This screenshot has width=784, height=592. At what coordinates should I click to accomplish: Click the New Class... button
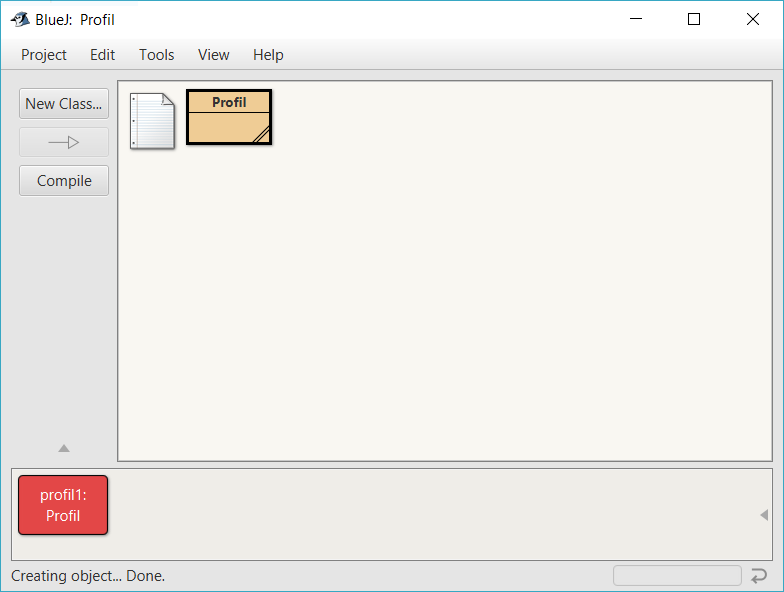point(64,104)
